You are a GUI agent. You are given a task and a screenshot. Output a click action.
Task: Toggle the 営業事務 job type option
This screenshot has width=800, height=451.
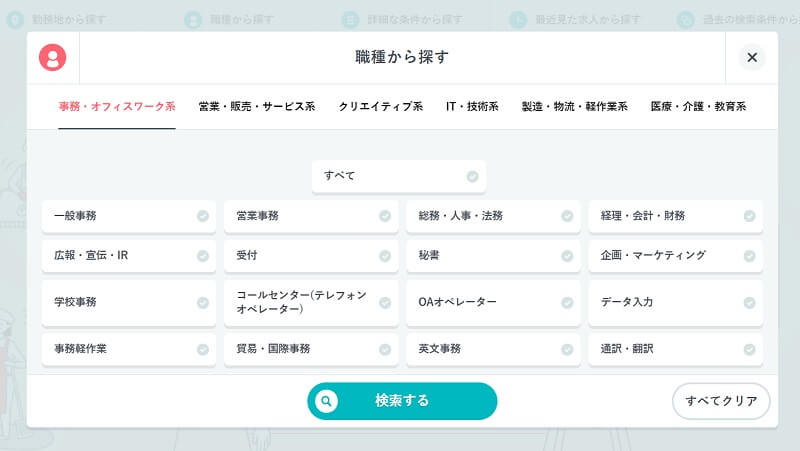[x=310, y=216]
